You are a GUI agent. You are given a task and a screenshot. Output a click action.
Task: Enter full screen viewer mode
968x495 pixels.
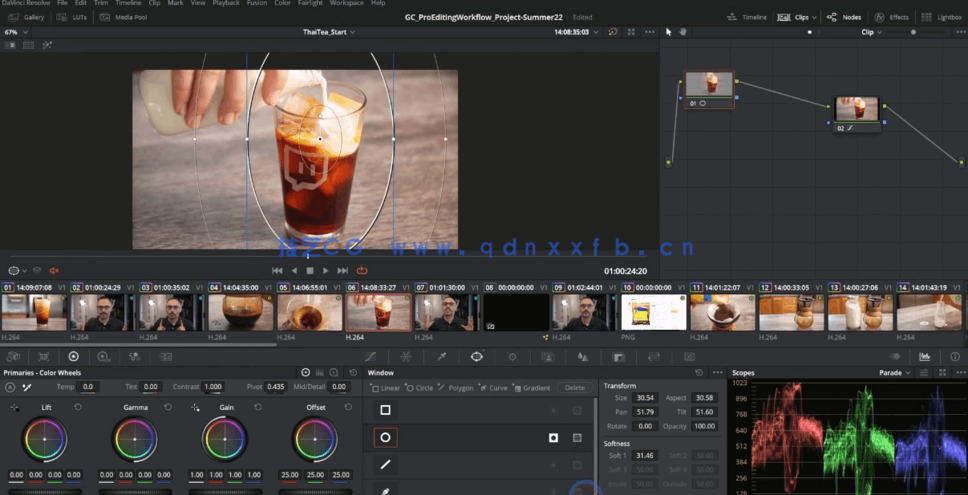point(631,32)
